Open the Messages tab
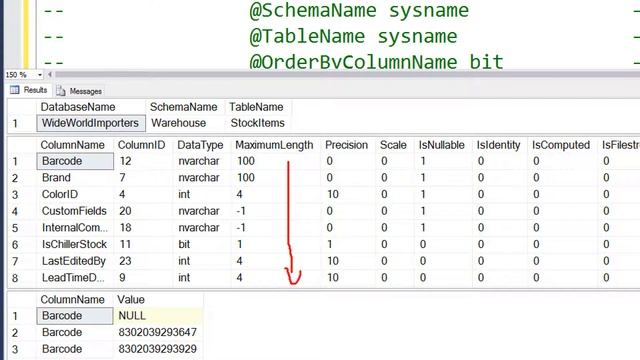Image resolution: width=640 pixels, height=360 pixels. point(79,91)
